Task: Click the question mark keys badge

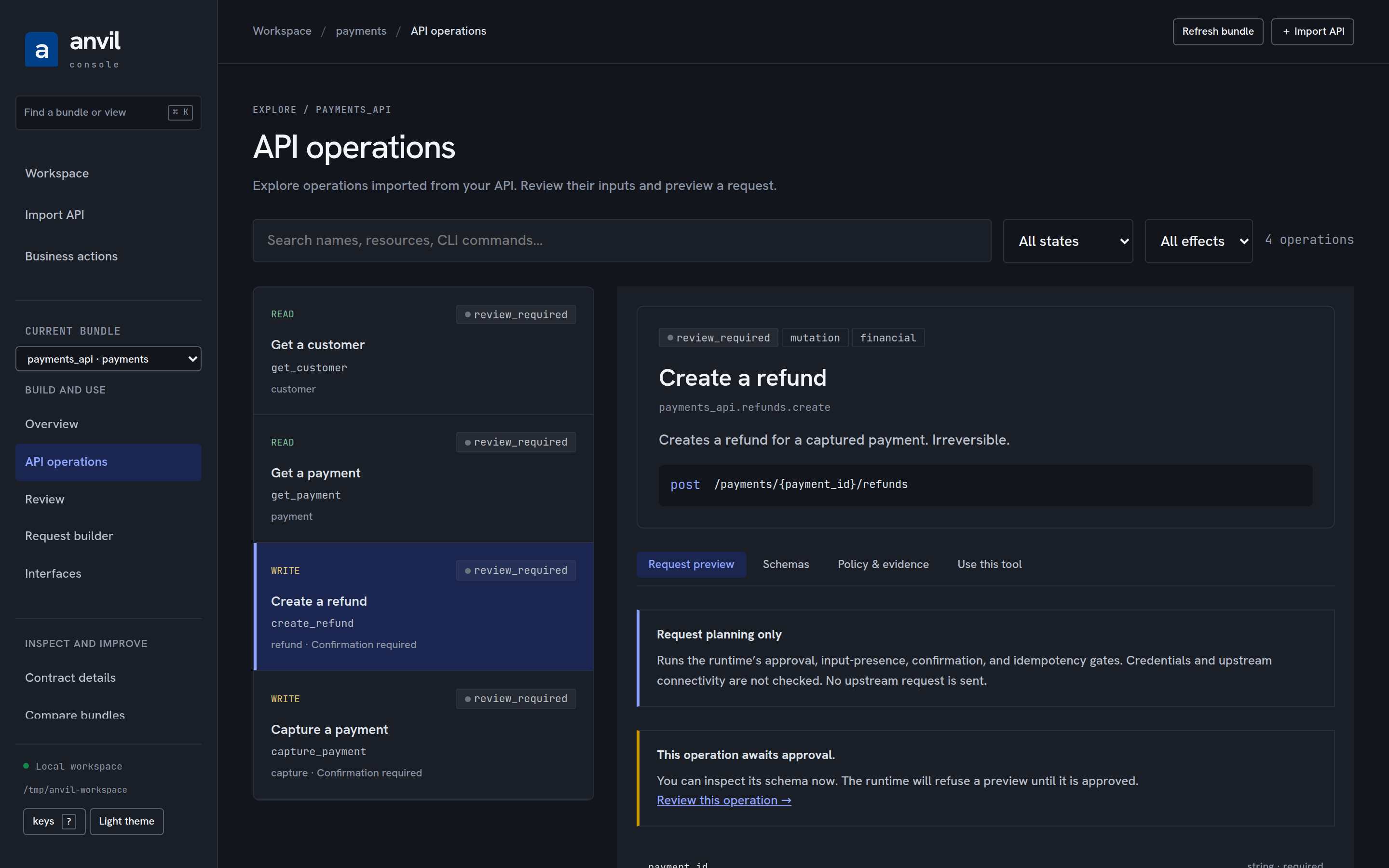Action: [69, 822]
